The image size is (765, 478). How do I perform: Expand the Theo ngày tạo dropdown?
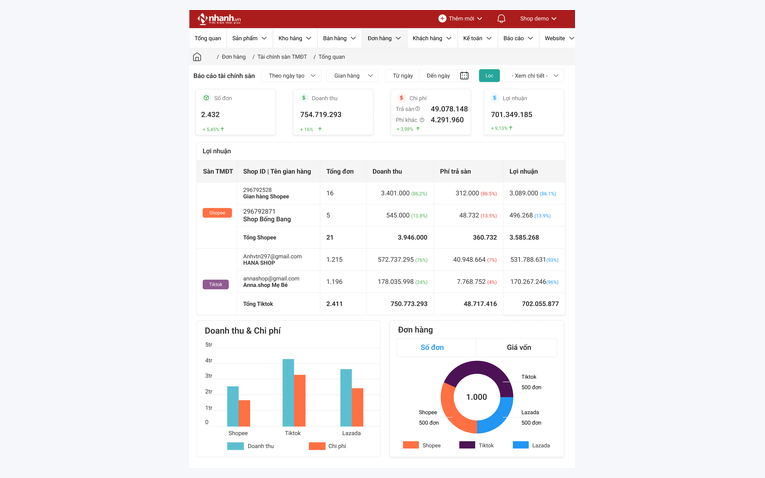point(291,76)
